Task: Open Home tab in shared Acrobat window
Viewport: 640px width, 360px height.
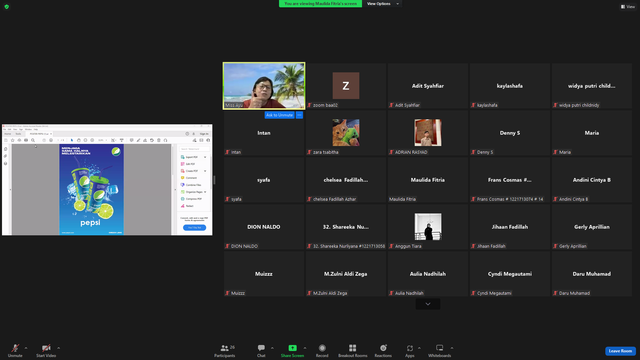Action: coord(7,134)
